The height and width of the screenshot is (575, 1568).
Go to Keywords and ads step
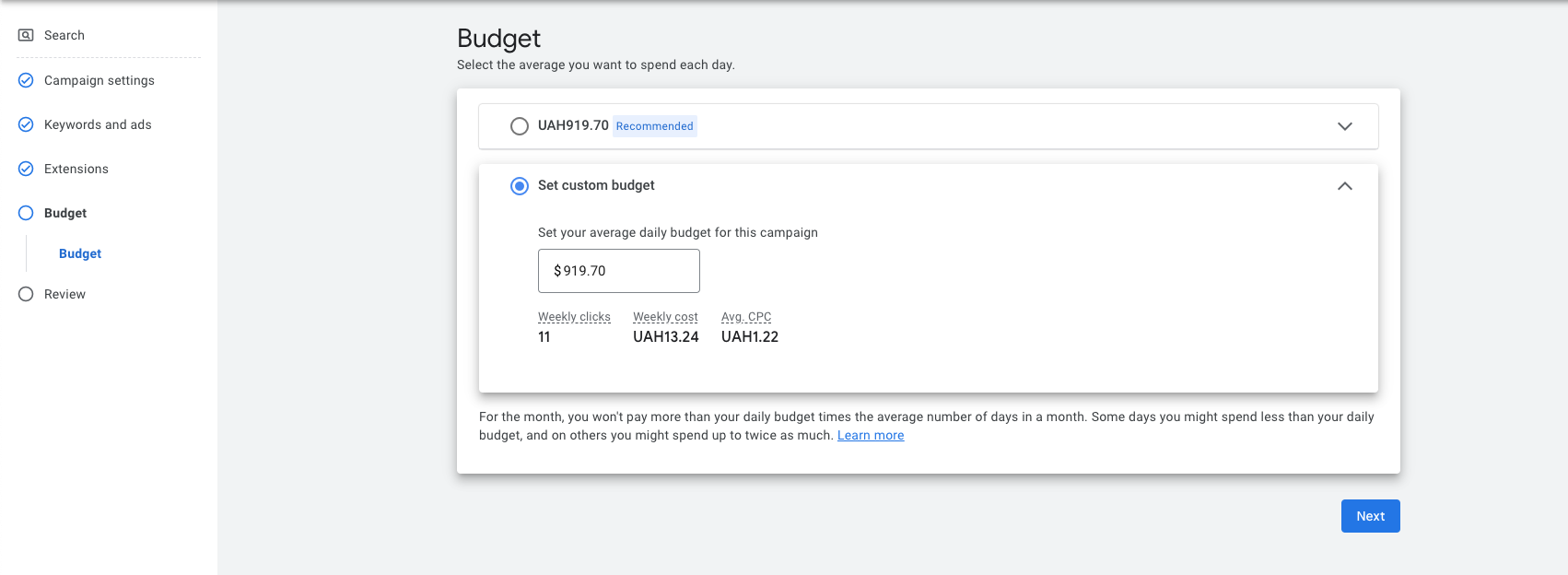(x=98, y=124)
